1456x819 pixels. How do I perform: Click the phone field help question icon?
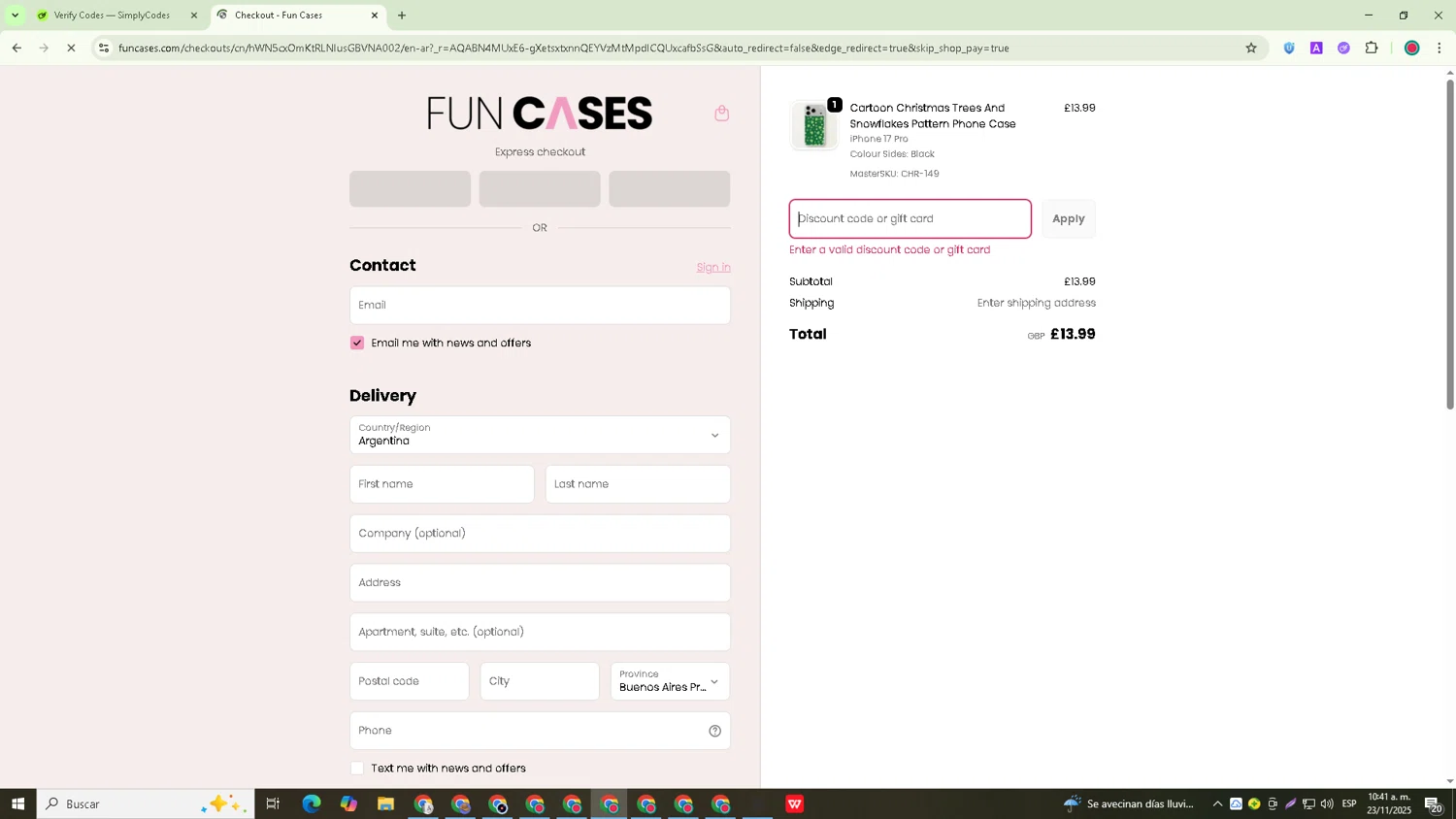714,731
